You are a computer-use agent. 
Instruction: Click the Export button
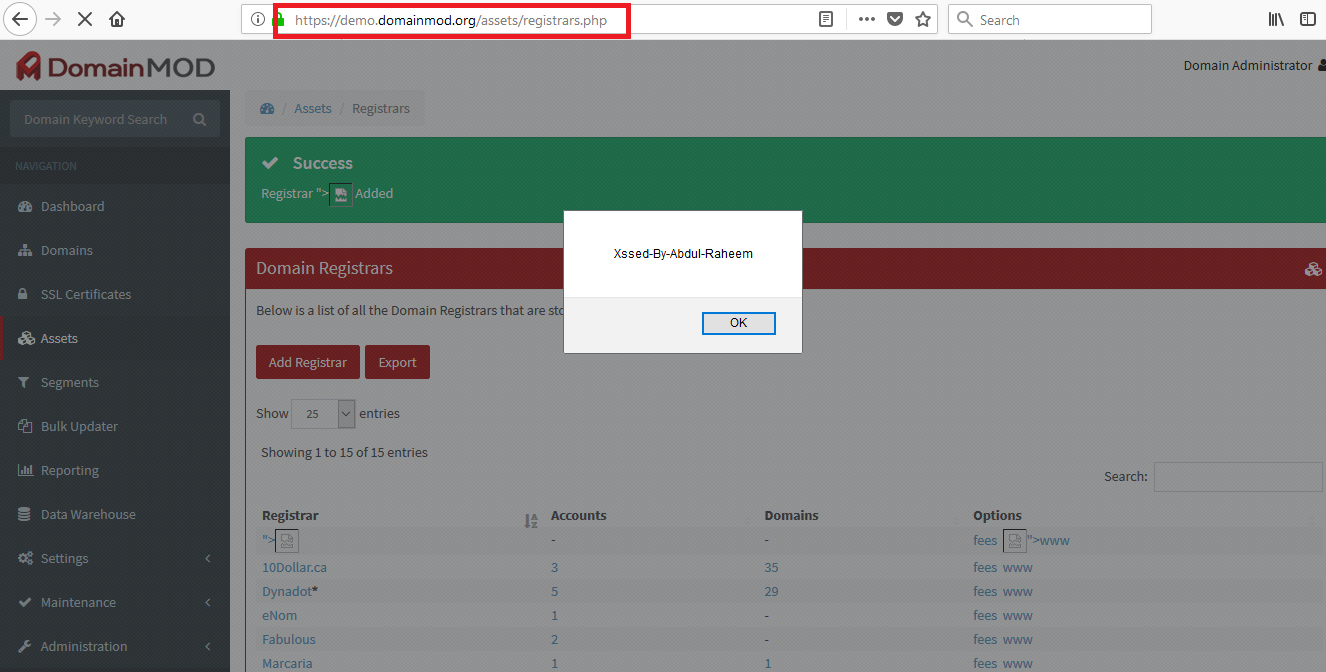(x=397, y=362)
